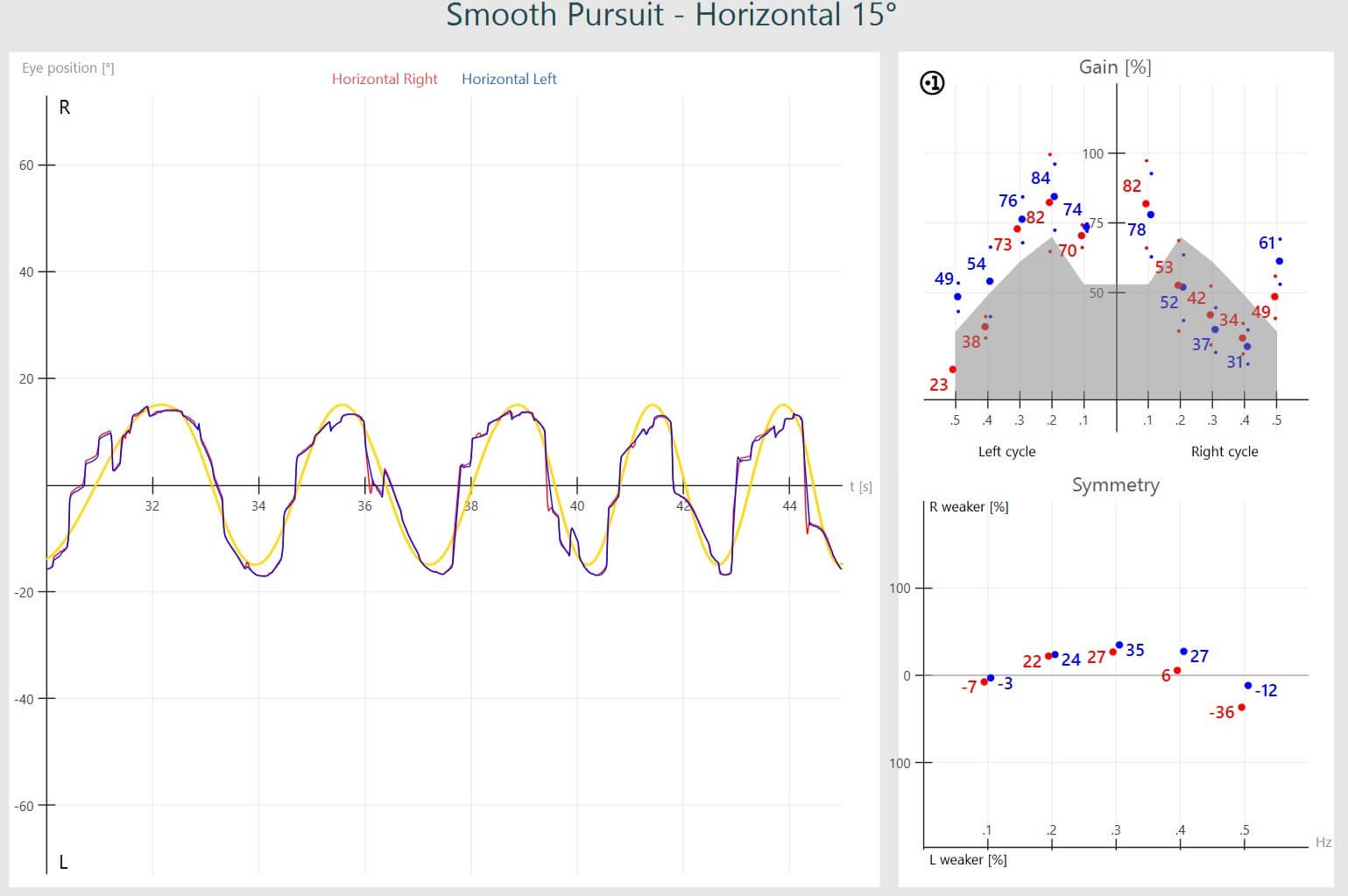
Task: Click the red gain value 38
Action: pyautogui.click(x=971, y=342)
